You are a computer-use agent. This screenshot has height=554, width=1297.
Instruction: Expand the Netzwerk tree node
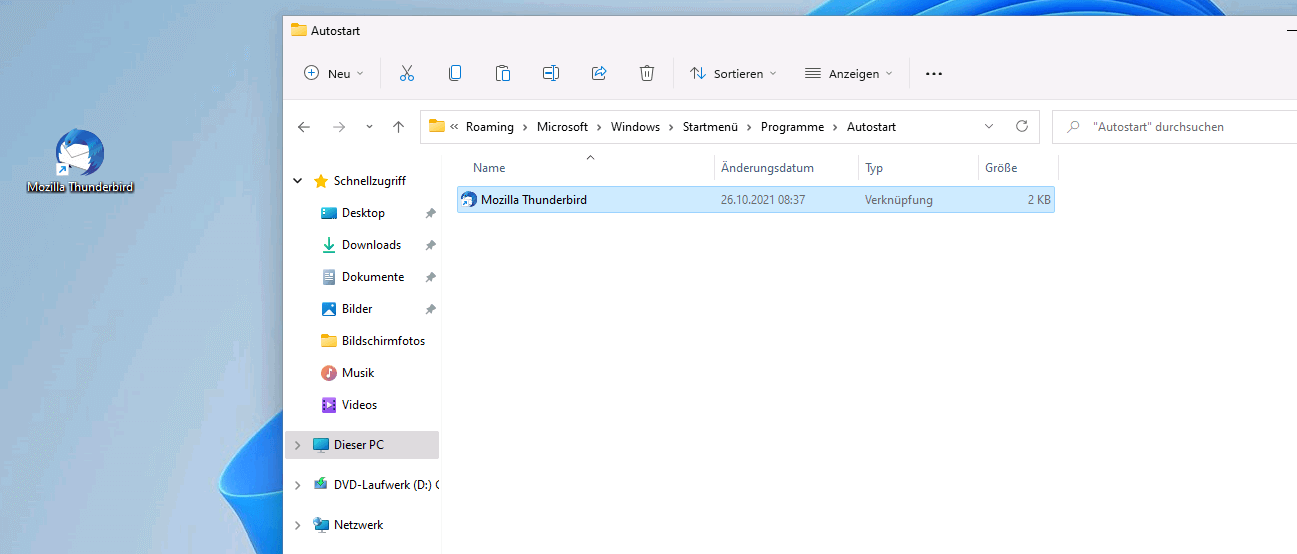(297, 525)
